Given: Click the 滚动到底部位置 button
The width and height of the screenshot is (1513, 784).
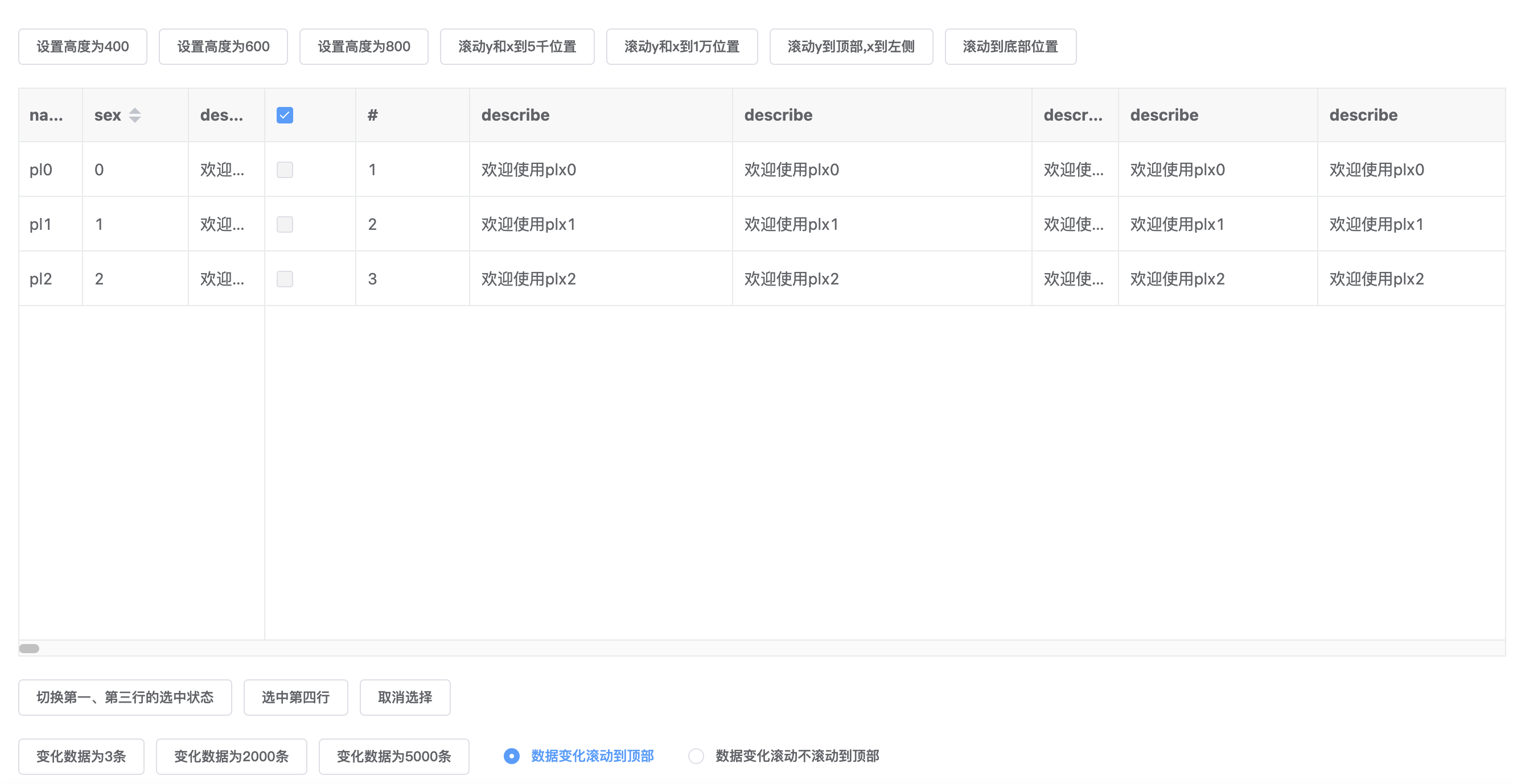Looking at the screenshot, I should (1010, 47).
